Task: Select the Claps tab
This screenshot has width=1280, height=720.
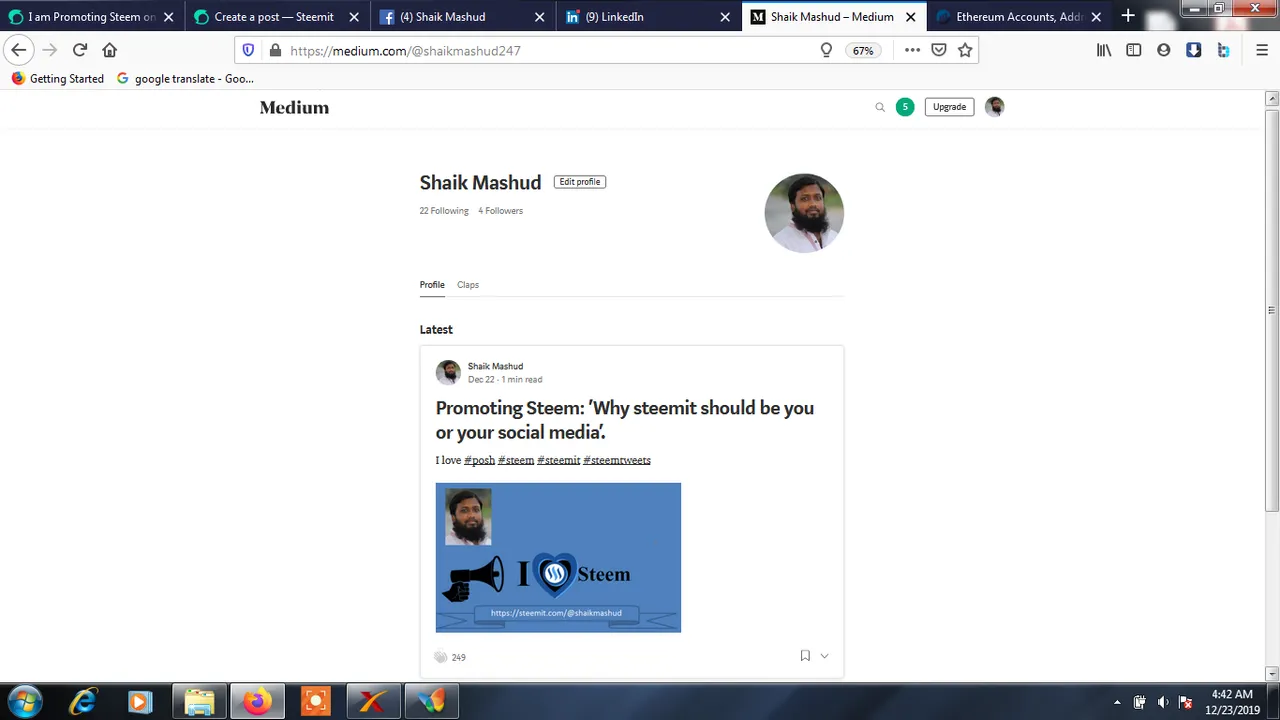Action: [468, 285]
